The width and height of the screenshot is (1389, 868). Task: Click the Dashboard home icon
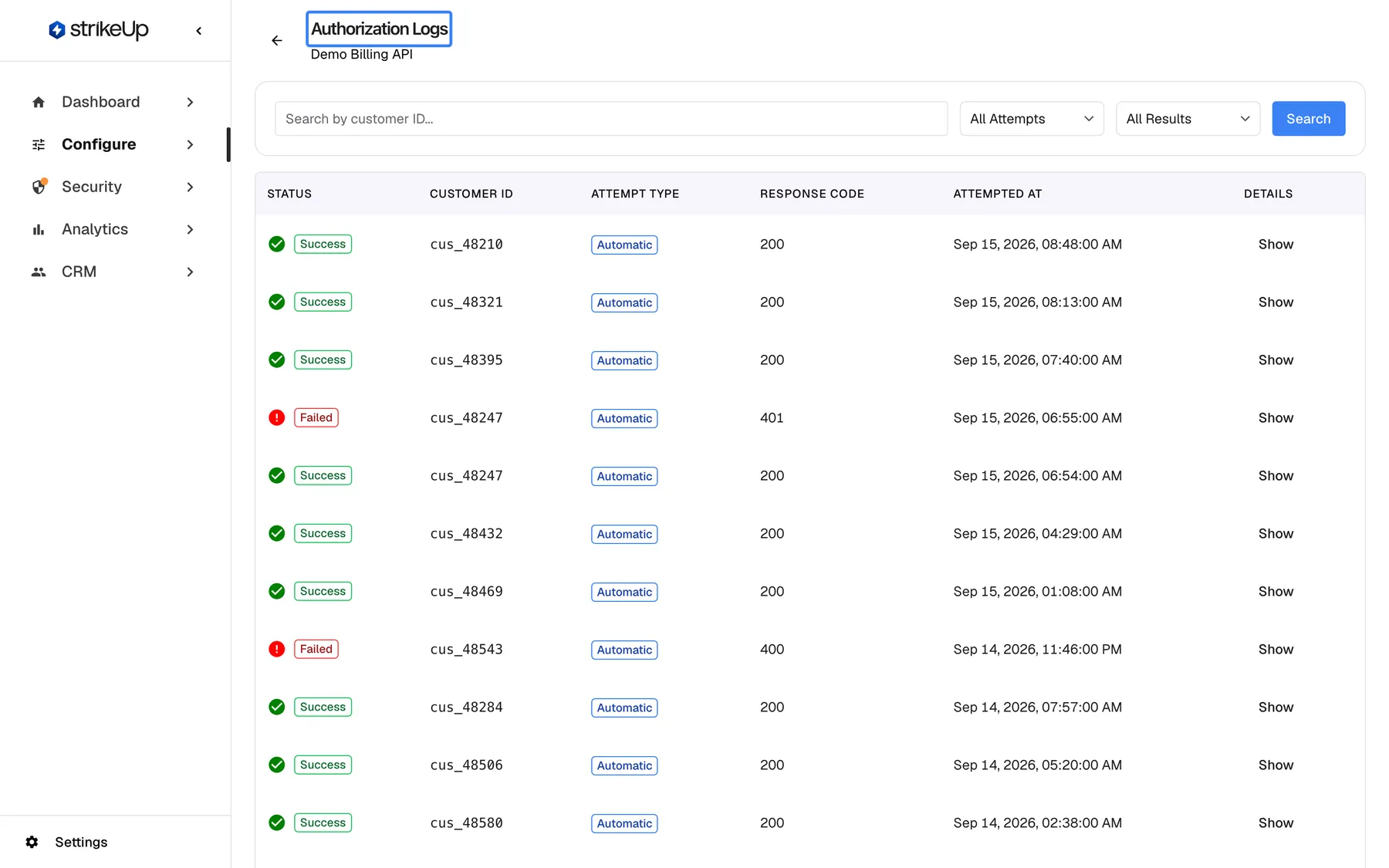point(39,102)
